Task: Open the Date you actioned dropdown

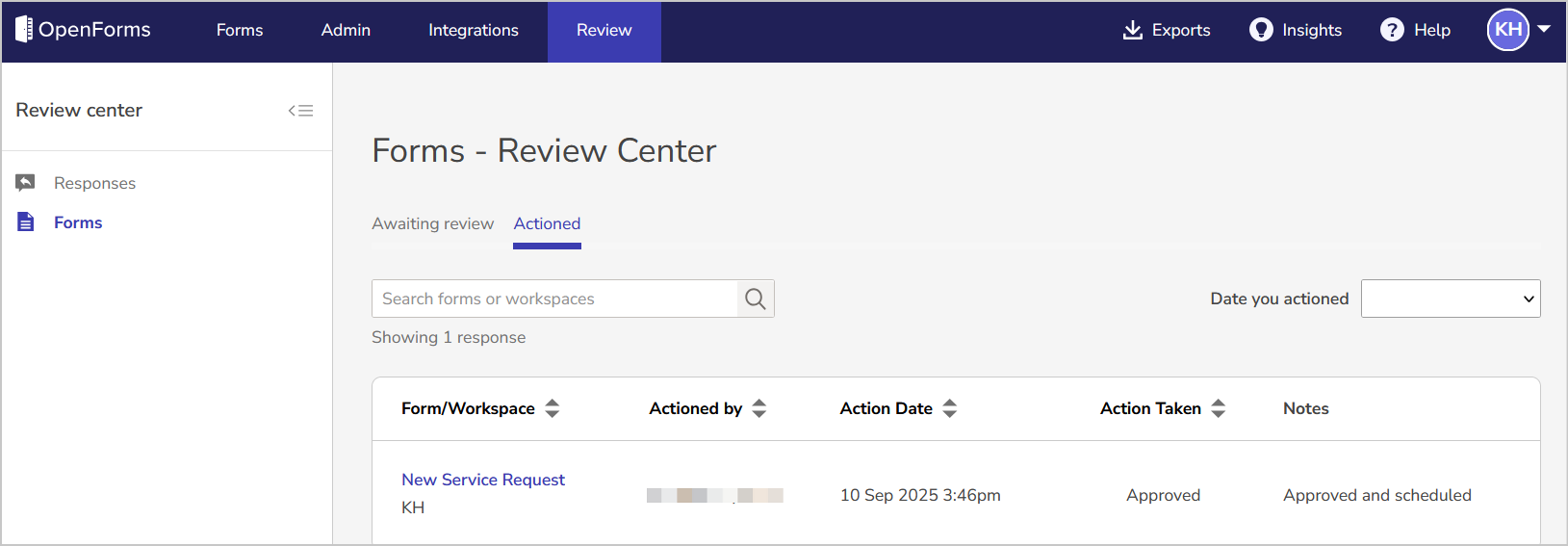Action: (x=1451, y=299)
